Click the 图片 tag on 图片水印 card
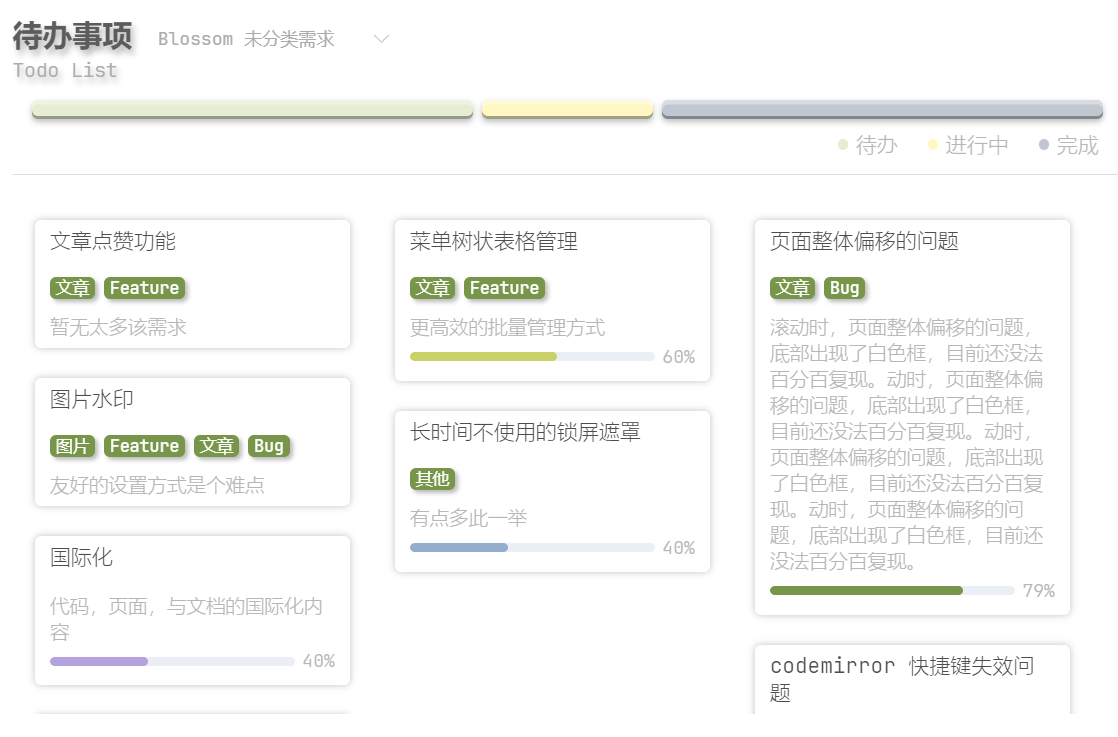This screenshot has height=737, width=1118. click(x=73, y=446)
